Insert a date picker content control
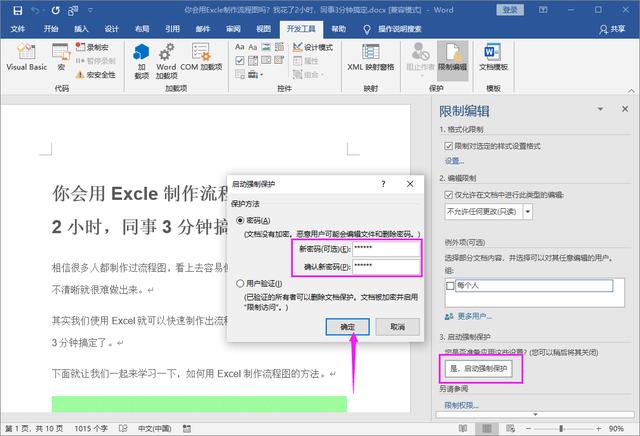640x436 pixels. click(279, 61)
